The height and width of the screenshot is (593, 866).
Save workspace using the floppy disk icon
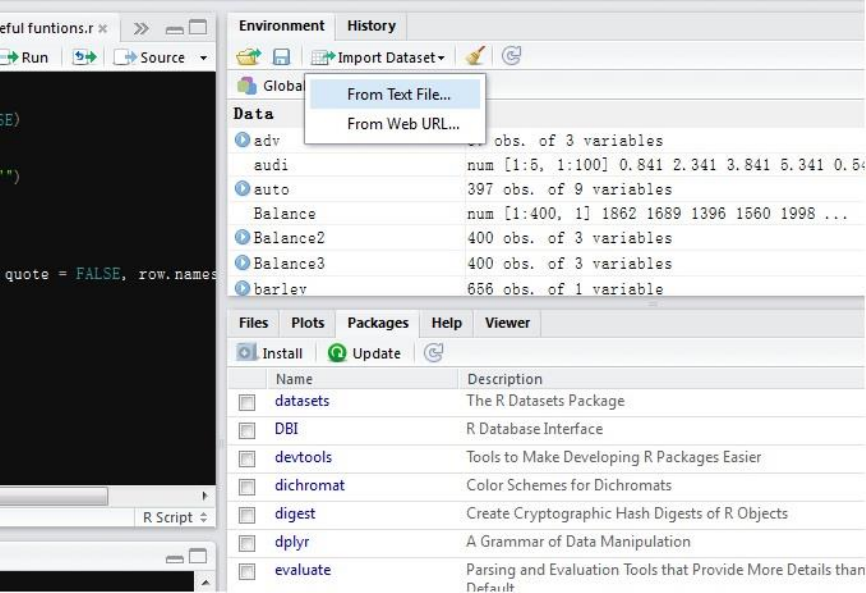[281, 57]
